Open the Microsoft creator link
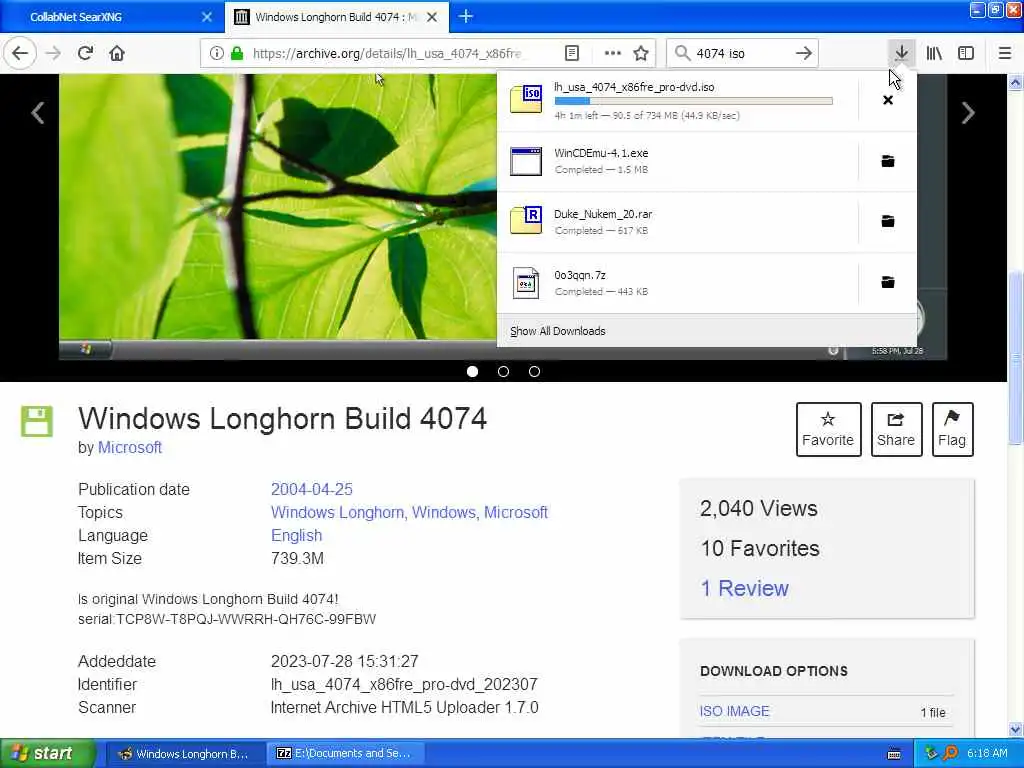1024x768 pixels. [129, 447]
